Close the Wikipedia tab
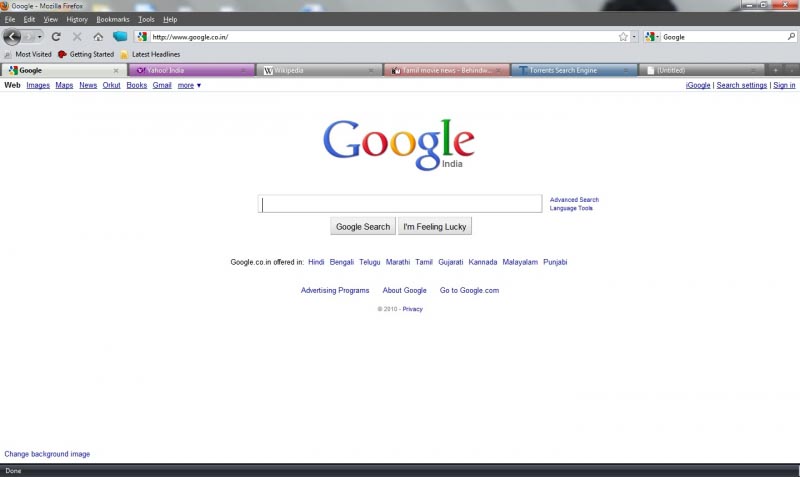 [371, 70]
